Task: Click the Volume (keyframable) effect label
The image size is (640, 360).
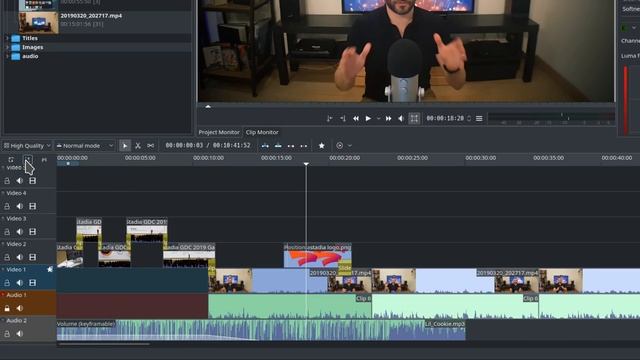Action: 86,324
